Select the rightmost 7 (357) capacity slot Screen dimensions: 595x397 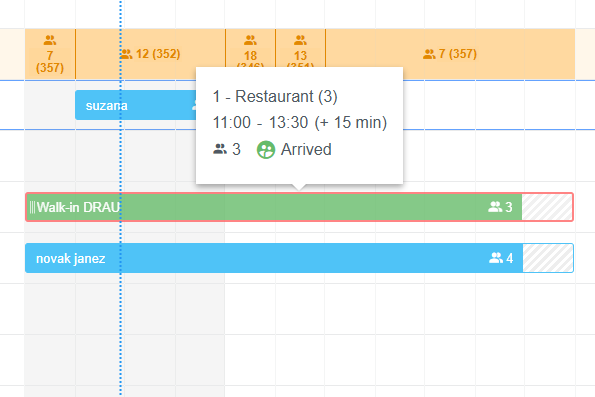(450, 54)
